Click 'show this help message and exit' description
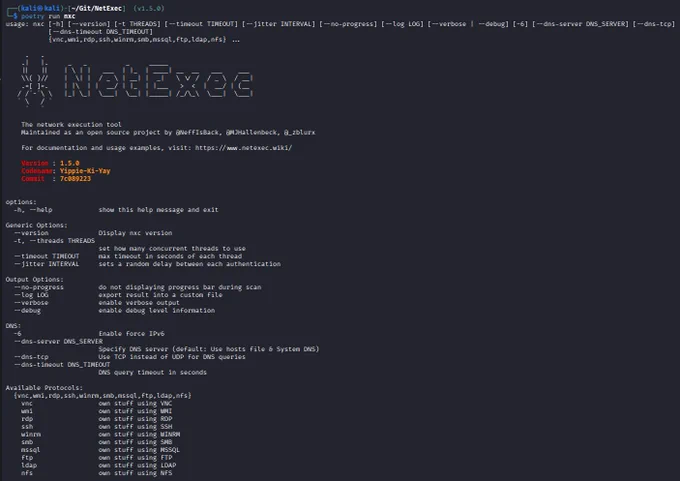This screenshot has width=680, height=481. (x=158, y=210)
